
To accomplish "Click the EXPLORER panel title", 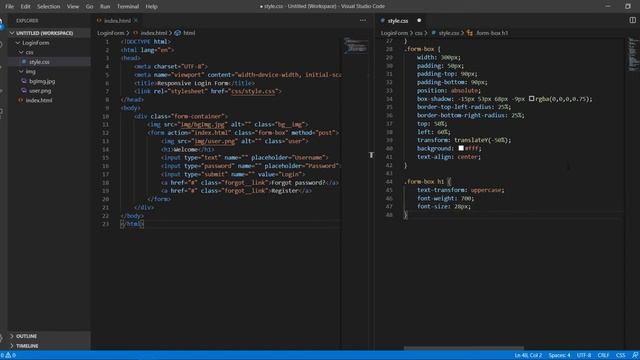I will coord(27,20).
